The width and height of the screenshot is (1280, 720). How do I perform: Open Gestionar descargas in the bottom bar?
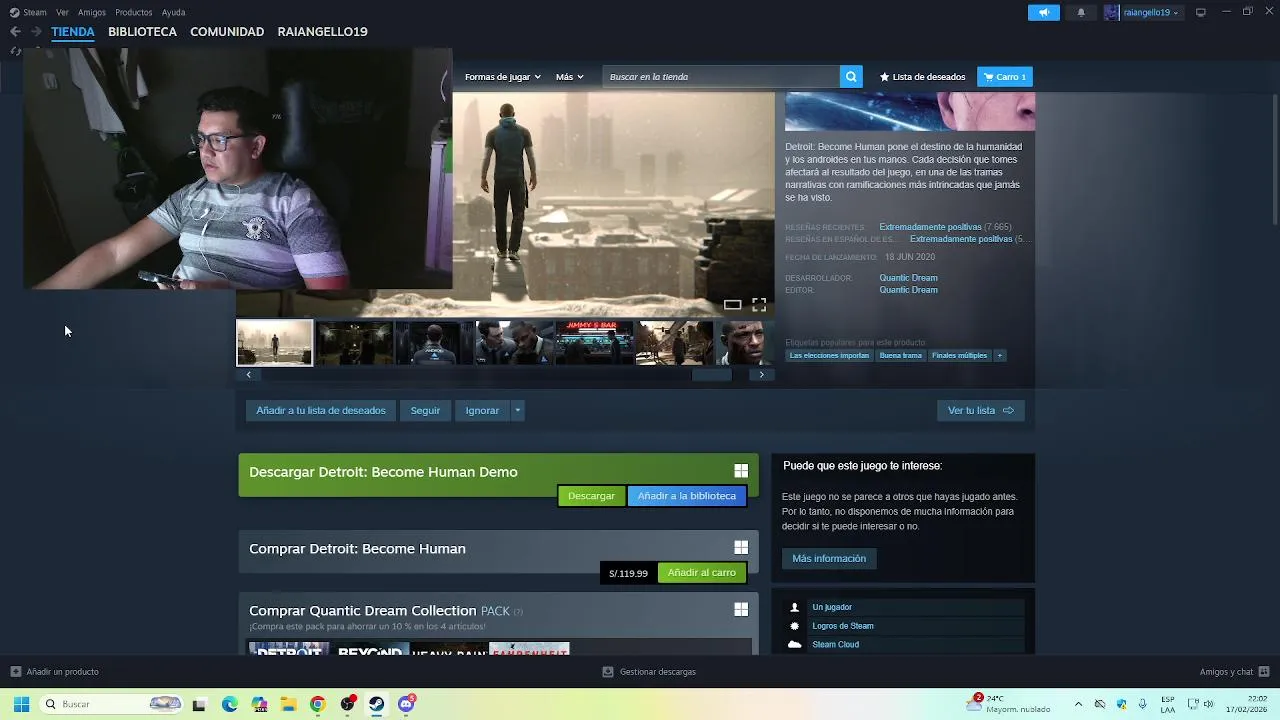coord(649,672)
